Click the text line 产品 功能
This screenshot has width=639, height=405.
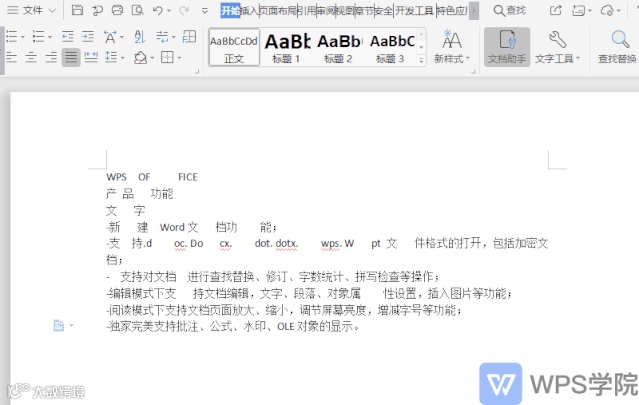(x=140, y=194)
